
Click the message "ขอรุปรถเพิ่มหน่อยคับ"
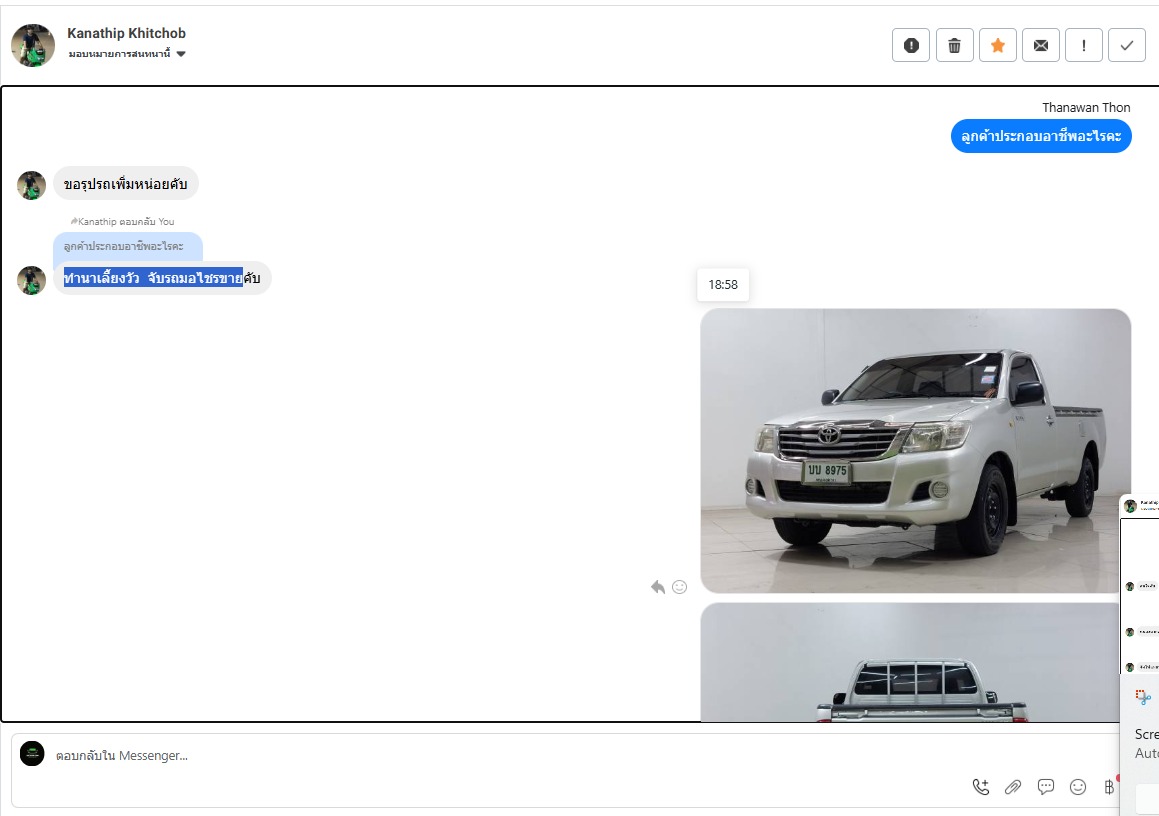click(126, 184)
